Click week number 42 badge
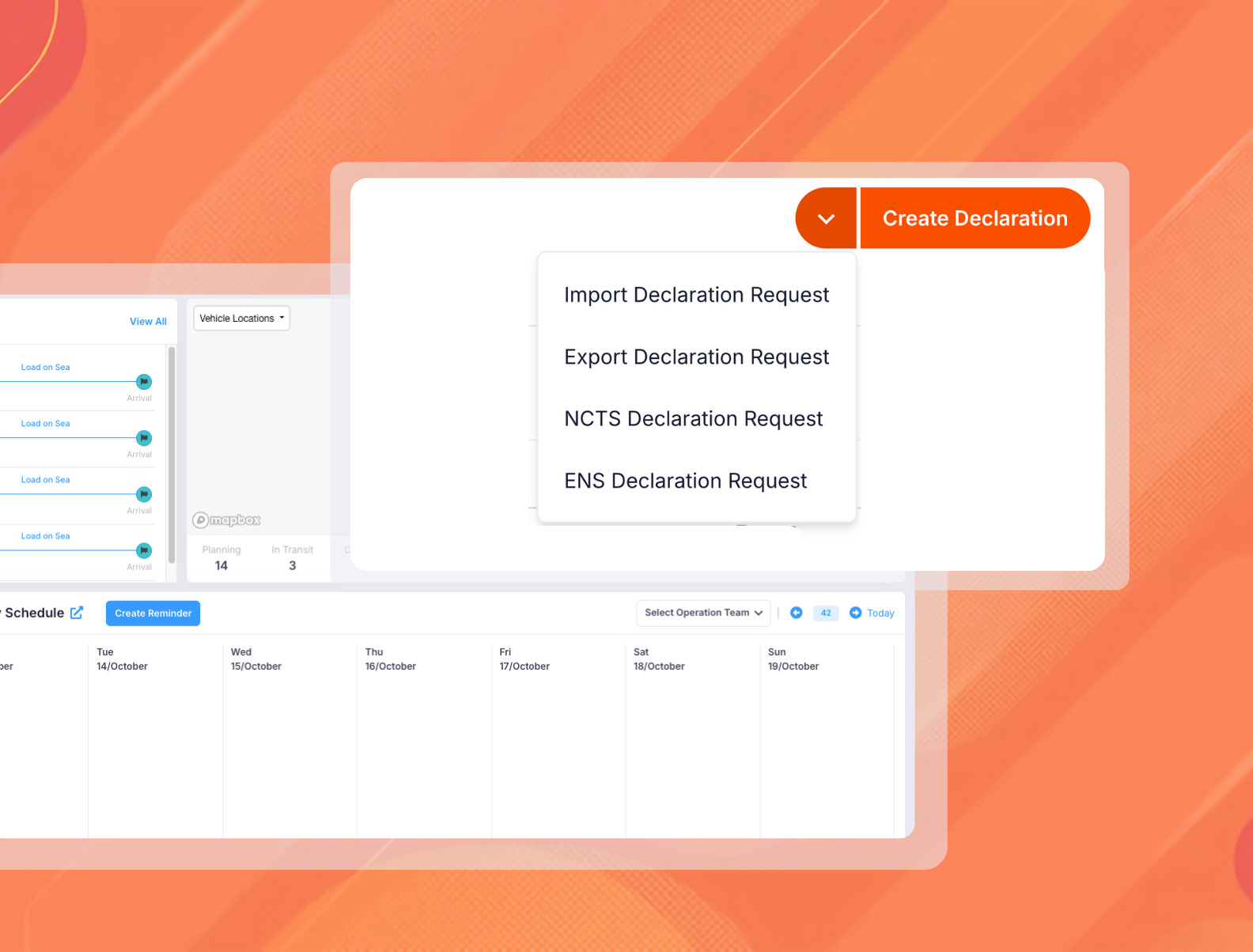The width and height of the screenshot is (1253, 952). coord(826,613)
